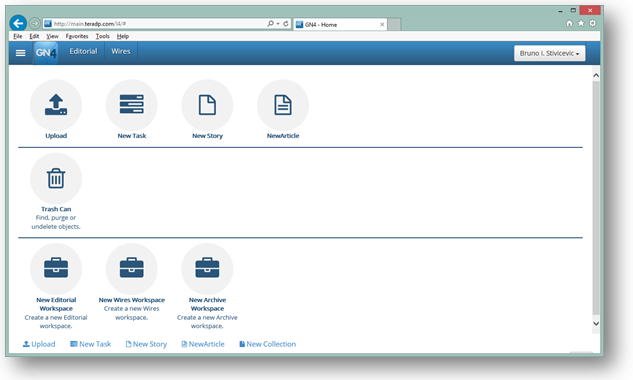Click the New Archive Workspace title
The height and width of the screenshot is (380, 633).
point(207,304)
